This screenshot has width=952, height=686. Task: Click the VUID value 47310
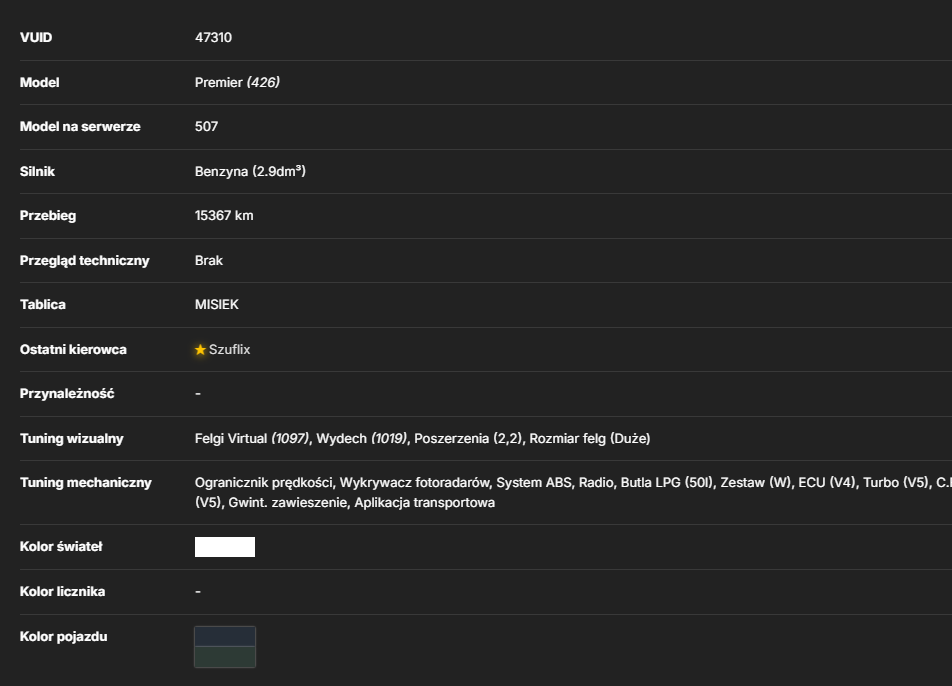coord(213,38)
